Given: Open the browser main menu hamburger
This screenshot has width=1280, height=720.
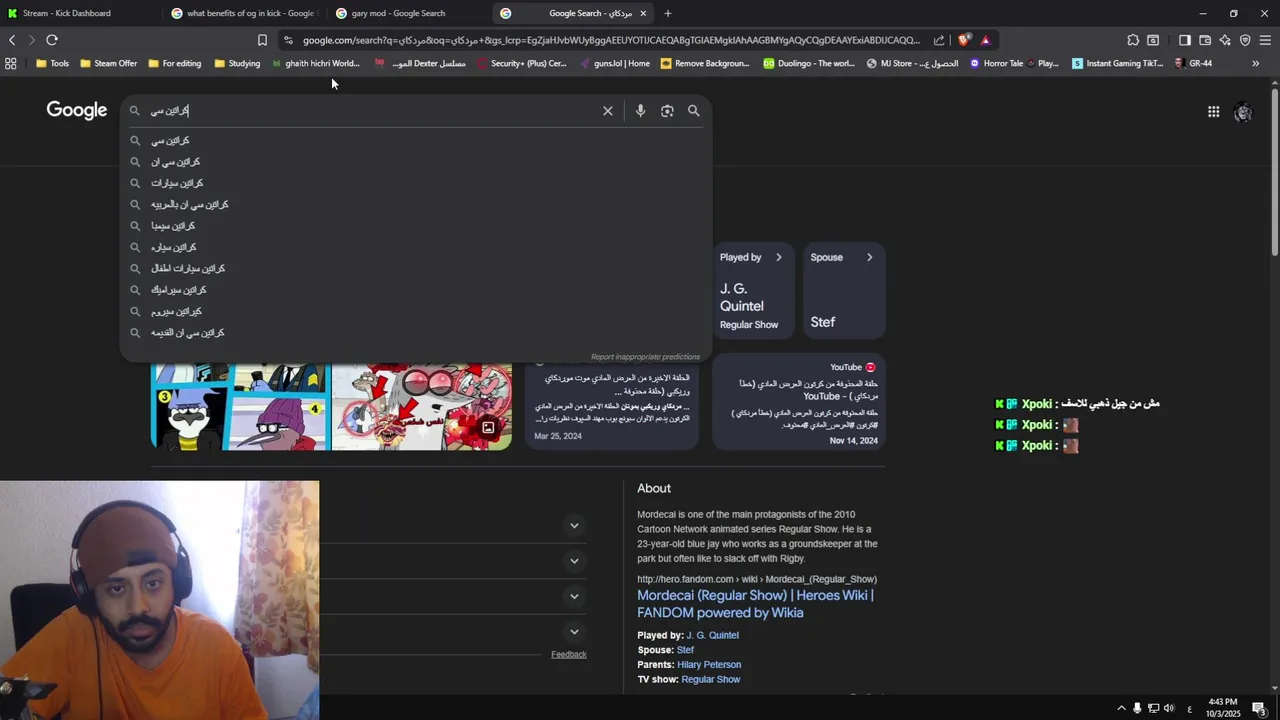Looking at the screenshot, I should 1265,40.
